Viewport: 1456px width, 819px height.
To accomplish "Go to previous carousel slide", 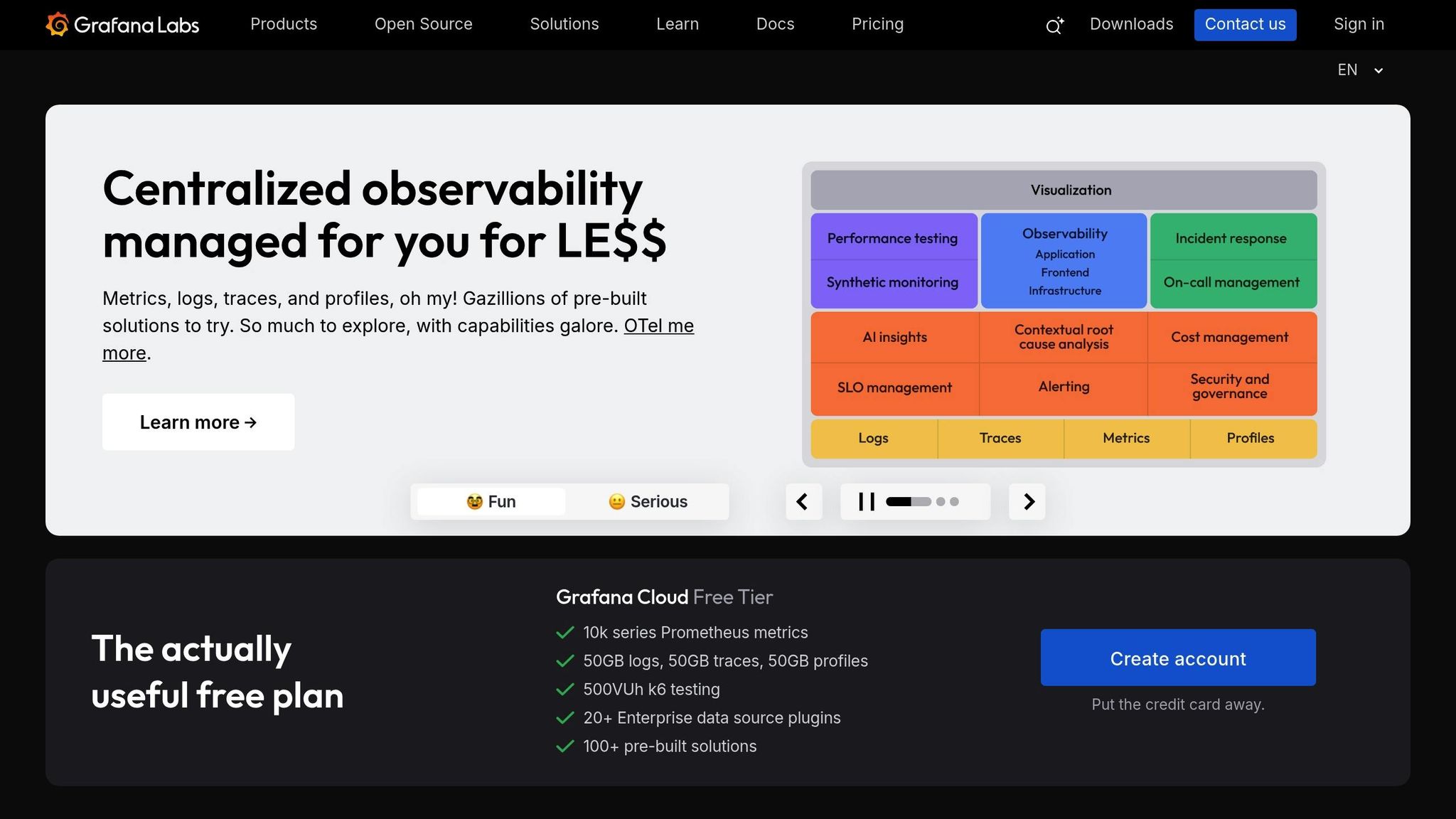I will point(803,501).
